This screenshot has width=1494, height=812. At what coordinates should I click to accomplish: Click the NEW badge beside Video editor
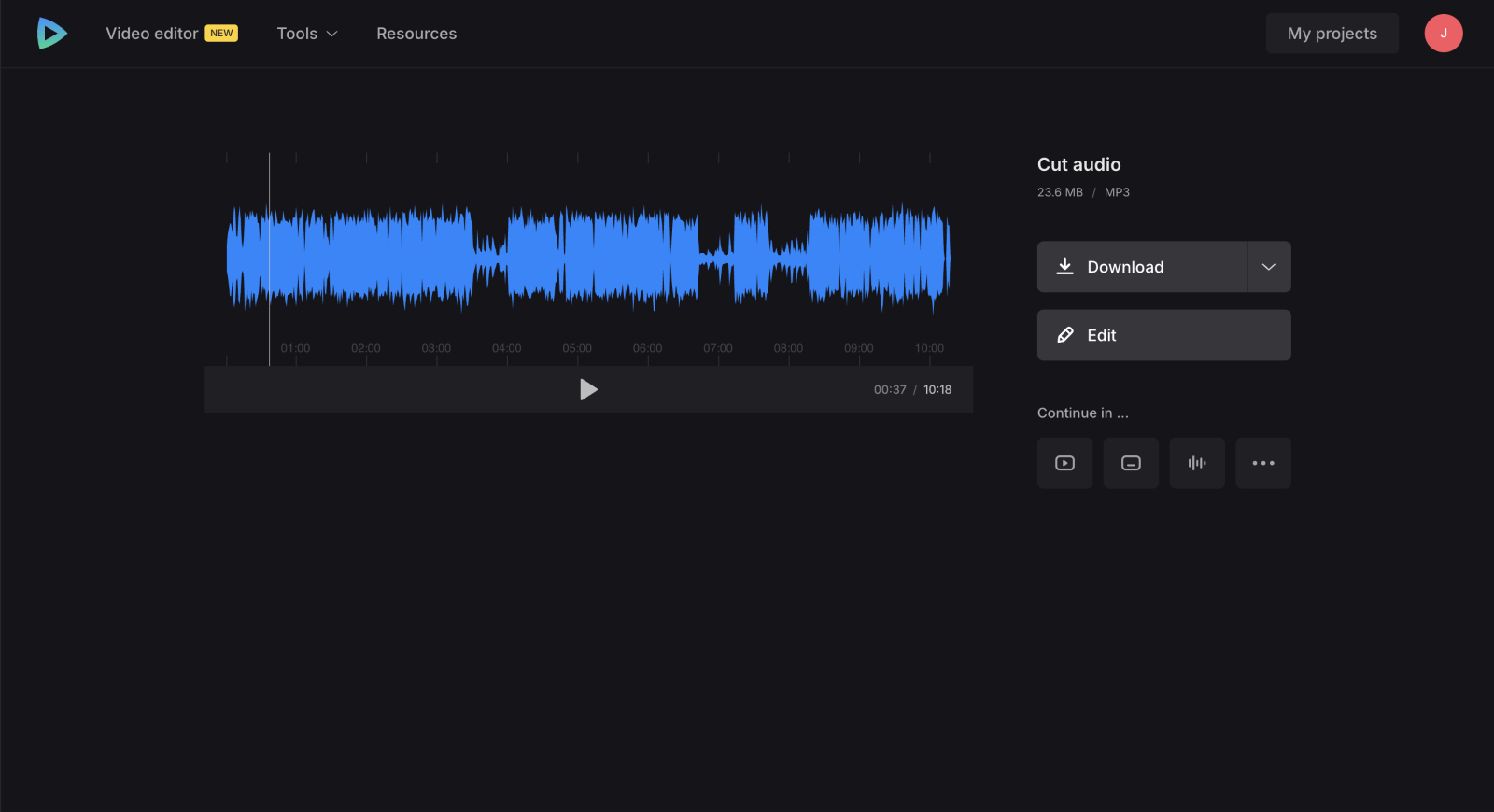pos(221,34)
